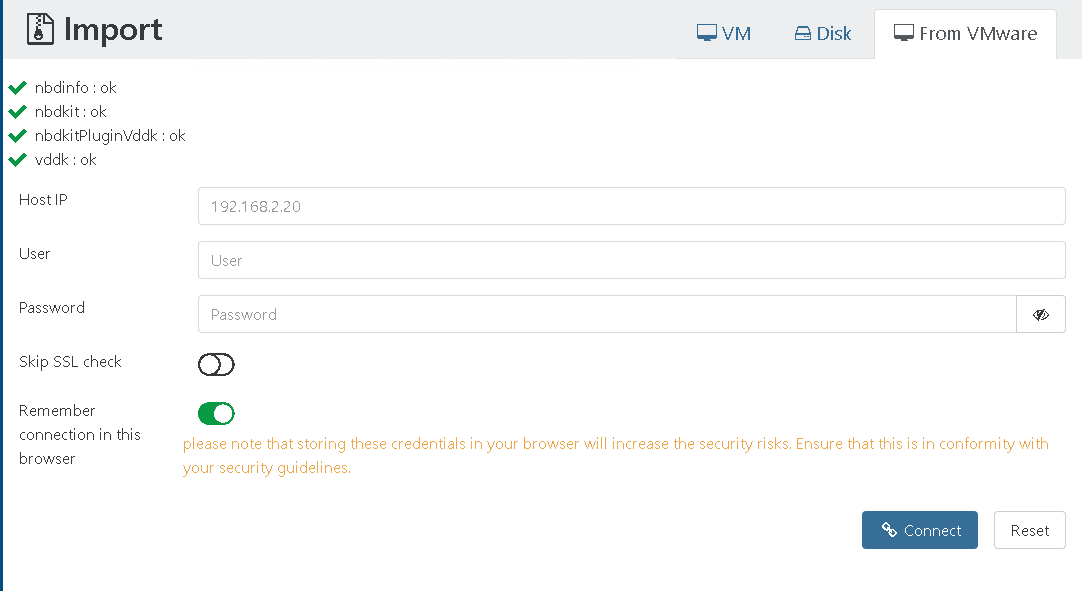1082x591 pixels.
Task: Click the Import archive file icon
Action: [40, 30]
